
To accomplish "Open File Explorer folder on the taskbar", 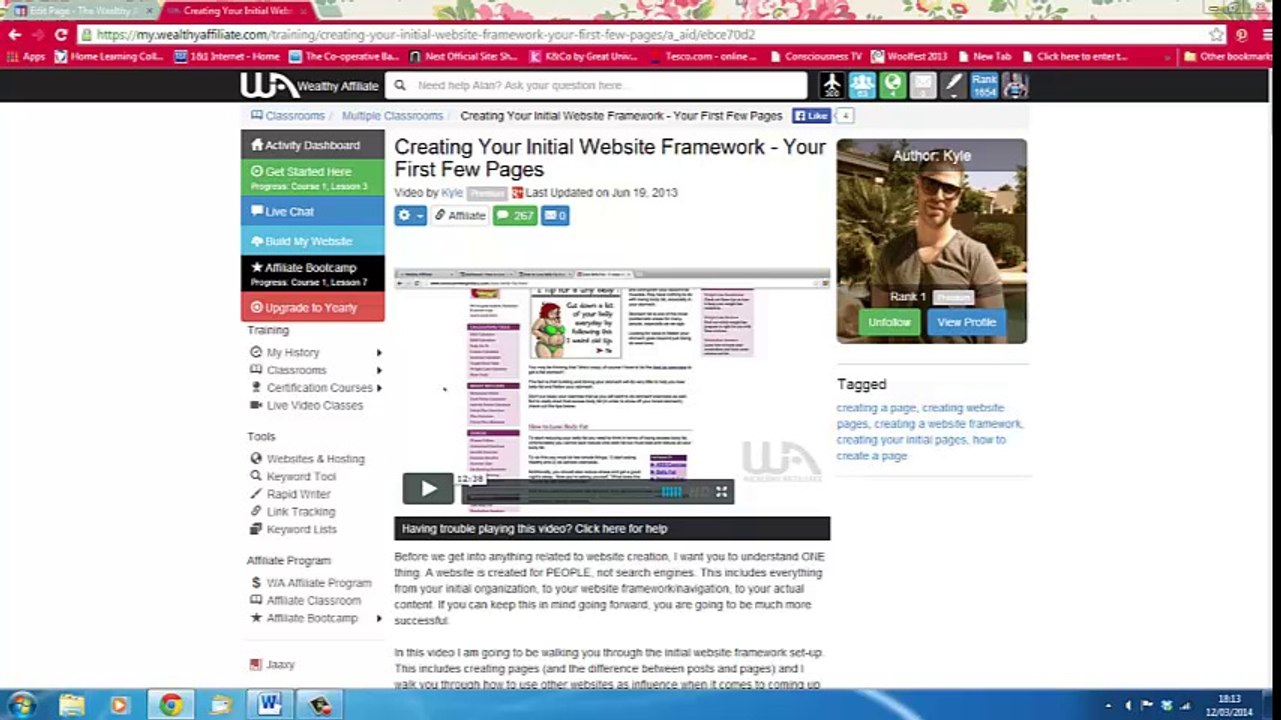I will (x=72, y=704).
